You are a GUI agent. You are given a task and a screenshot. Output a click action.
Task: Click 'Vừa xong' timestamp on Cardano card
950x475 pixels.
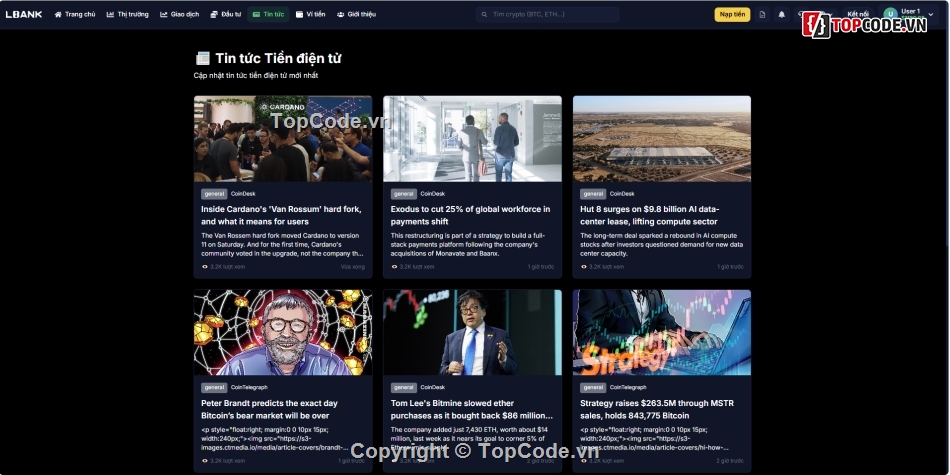click(353, 267)
